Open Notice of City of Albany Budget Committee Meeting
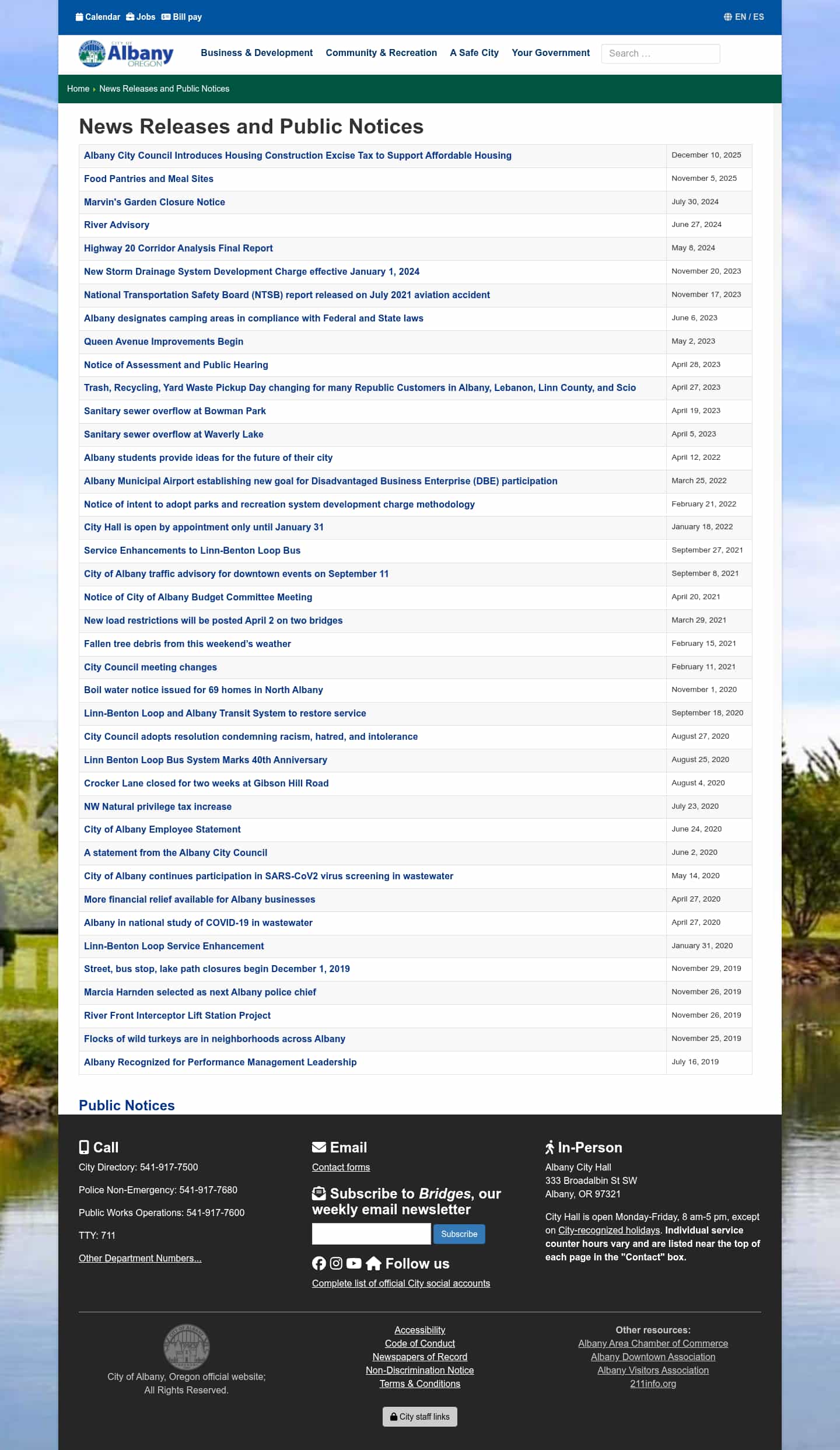The image size is (840, 1450). [198, 597]
